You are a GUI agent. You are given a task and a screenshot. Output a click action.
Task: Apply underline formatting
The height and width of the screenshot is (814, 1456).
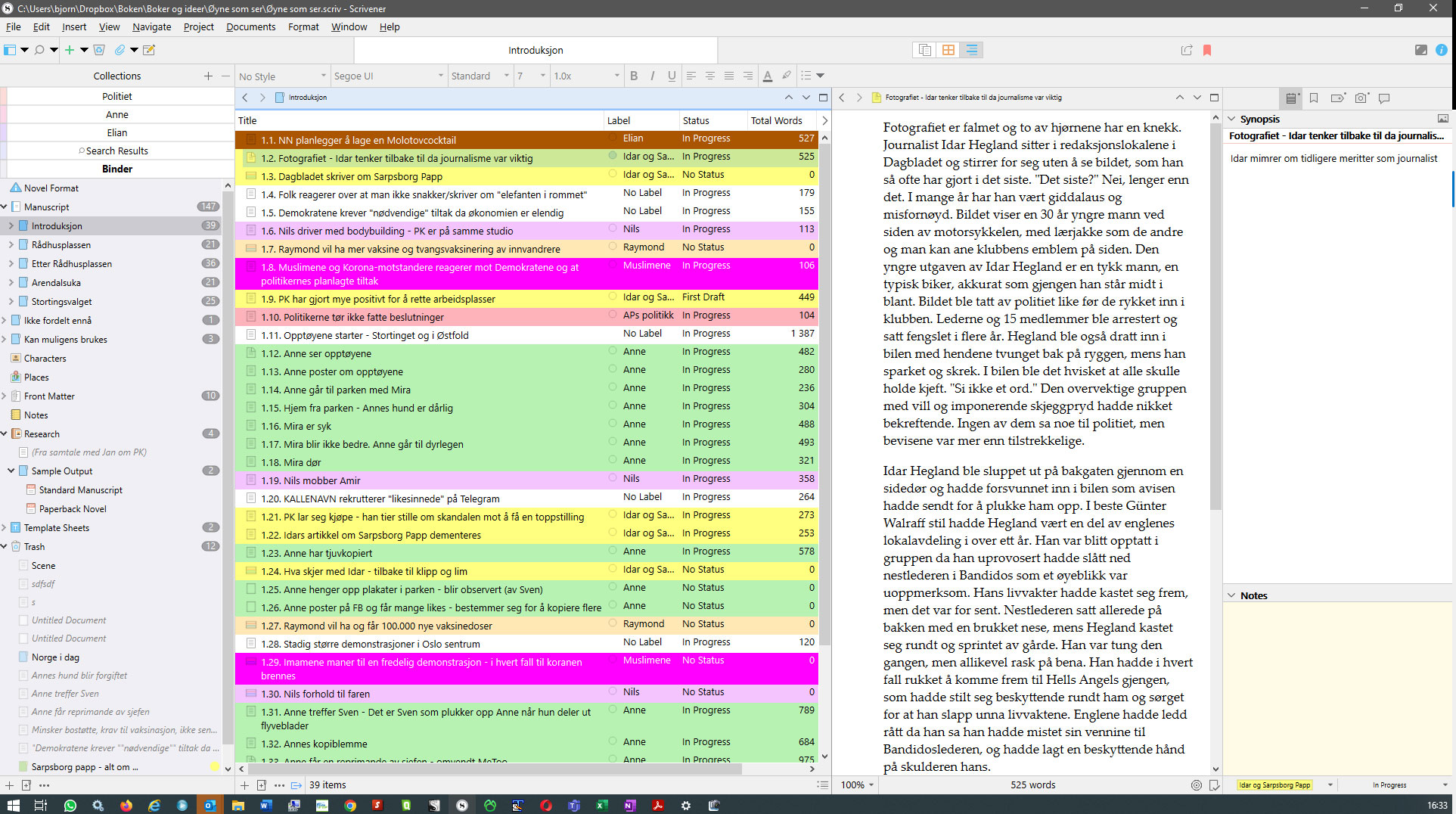pyautogui.click(x=672, y=76)
